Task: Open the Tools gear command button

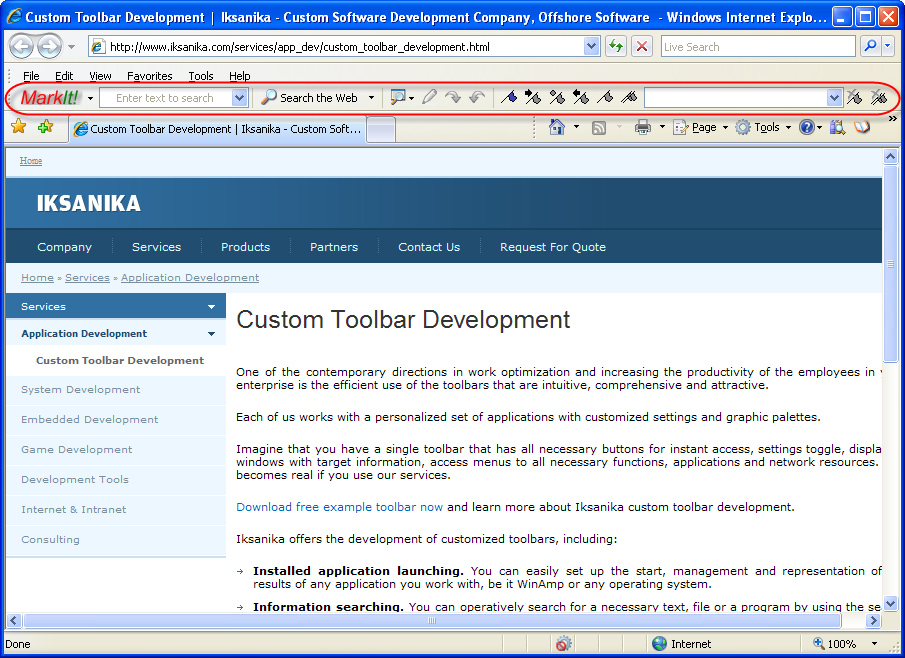Action: [764, 128]
